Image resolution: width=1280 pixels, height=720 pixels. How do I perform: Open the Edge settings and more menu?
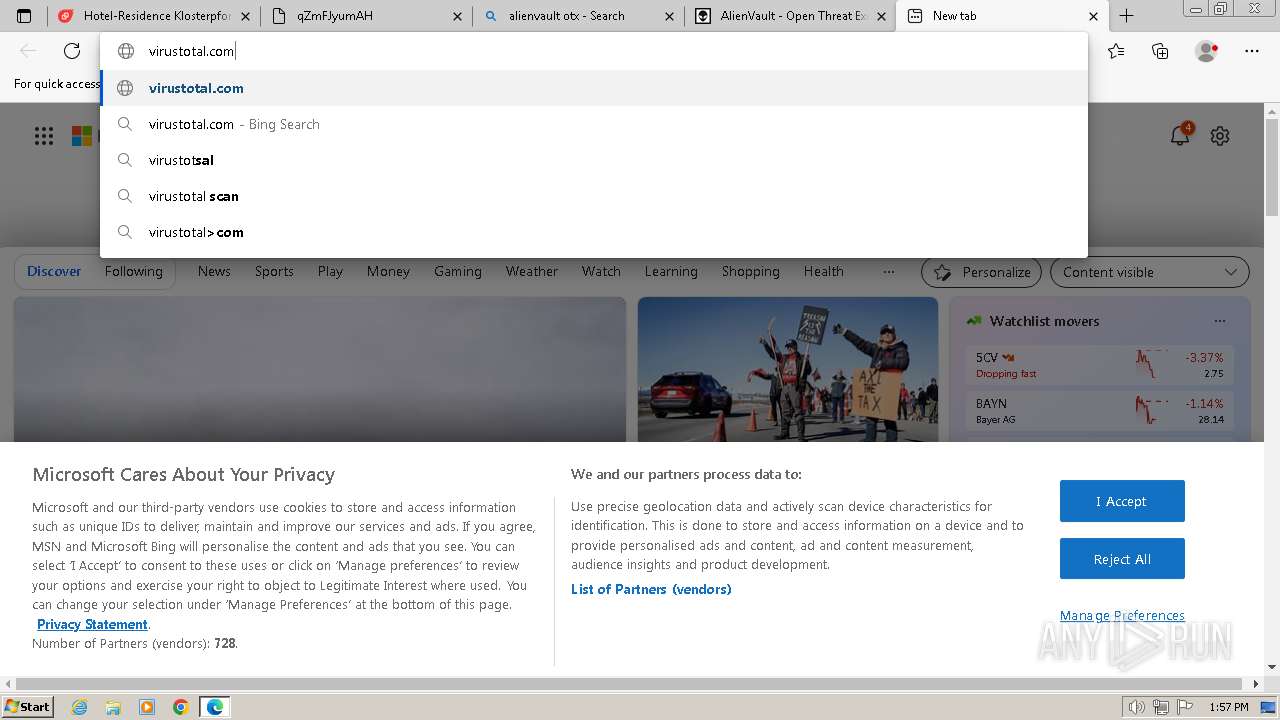click(x=1252, y=51)
